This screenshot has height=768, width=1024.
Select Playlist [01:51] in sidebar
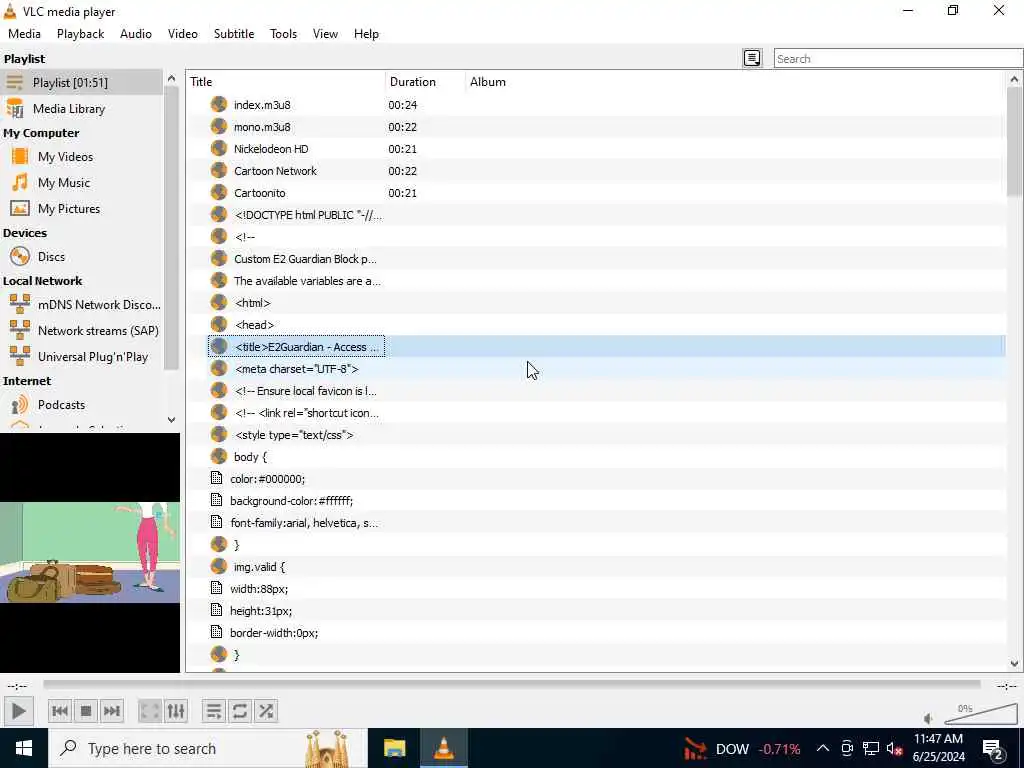81,82
